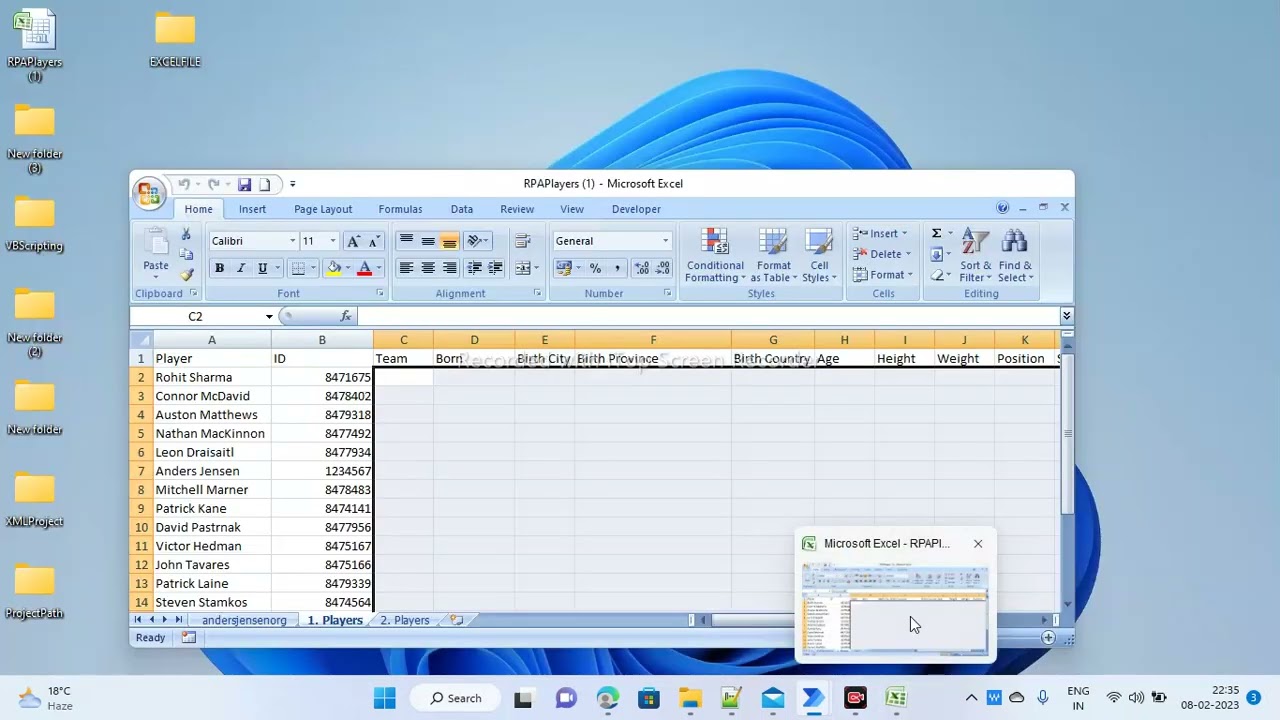Click the Search box on the taskbar

point(455,698)
